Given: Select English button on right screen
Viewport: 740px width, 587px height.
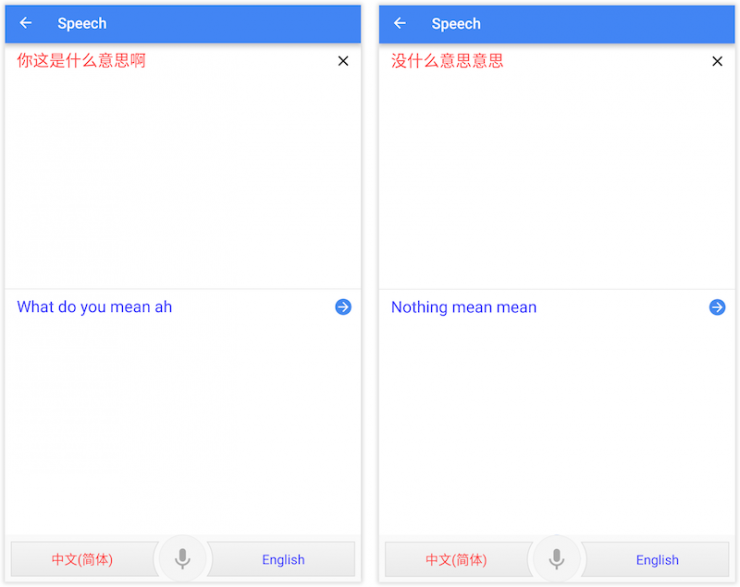Looking at the screenshot, I should tap(656, 560).
